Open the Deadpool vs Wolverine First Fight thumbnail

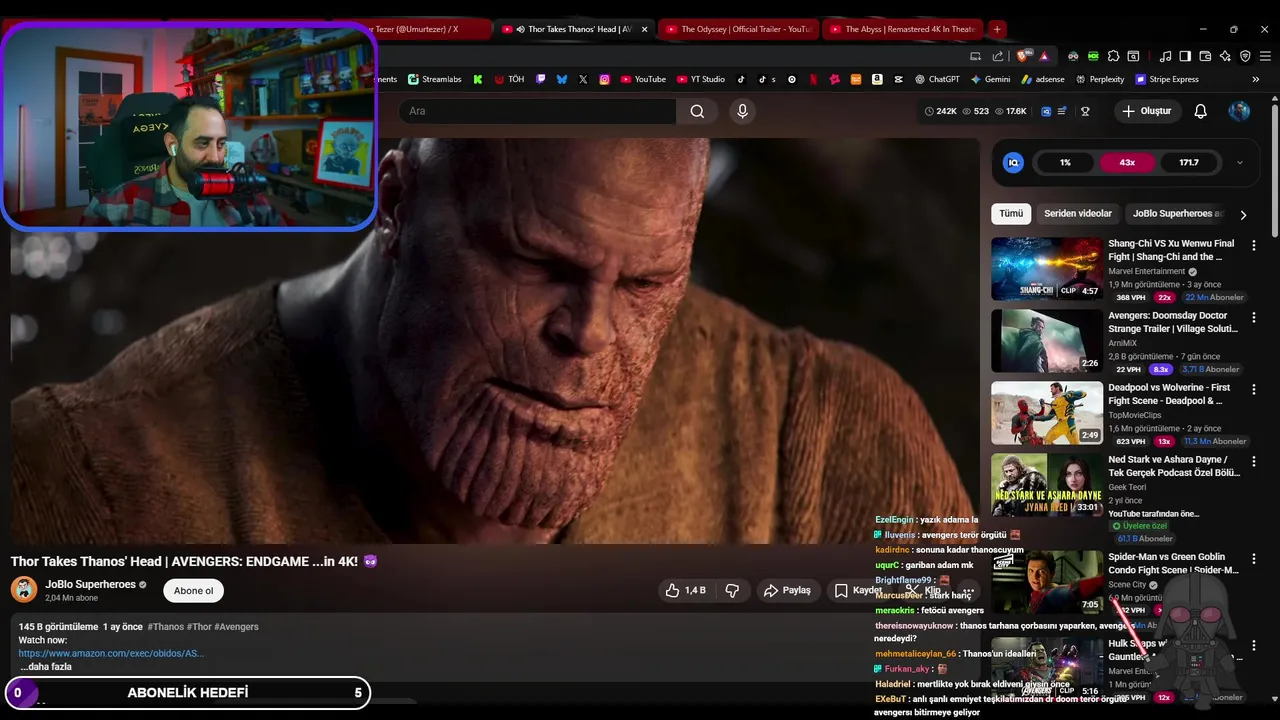tap(1047, 412)
